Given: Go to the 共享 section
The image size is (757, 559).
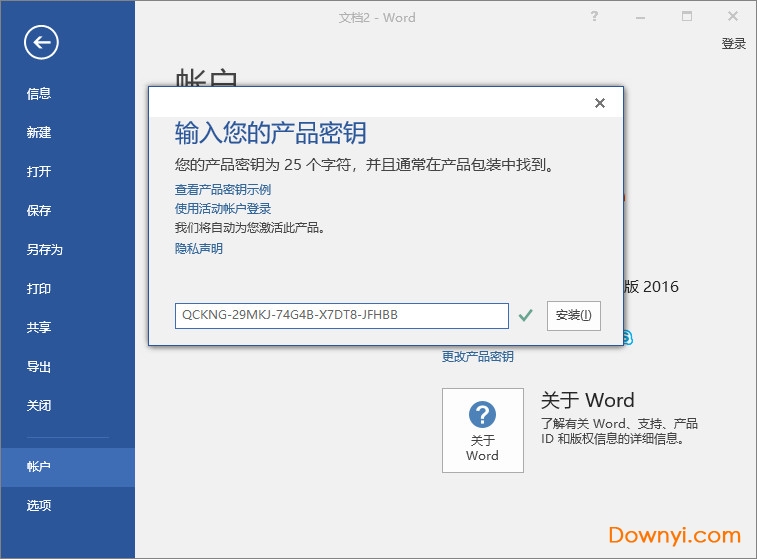Looking at the screenshot, I should pyautogui.click(x=39, y=328).
